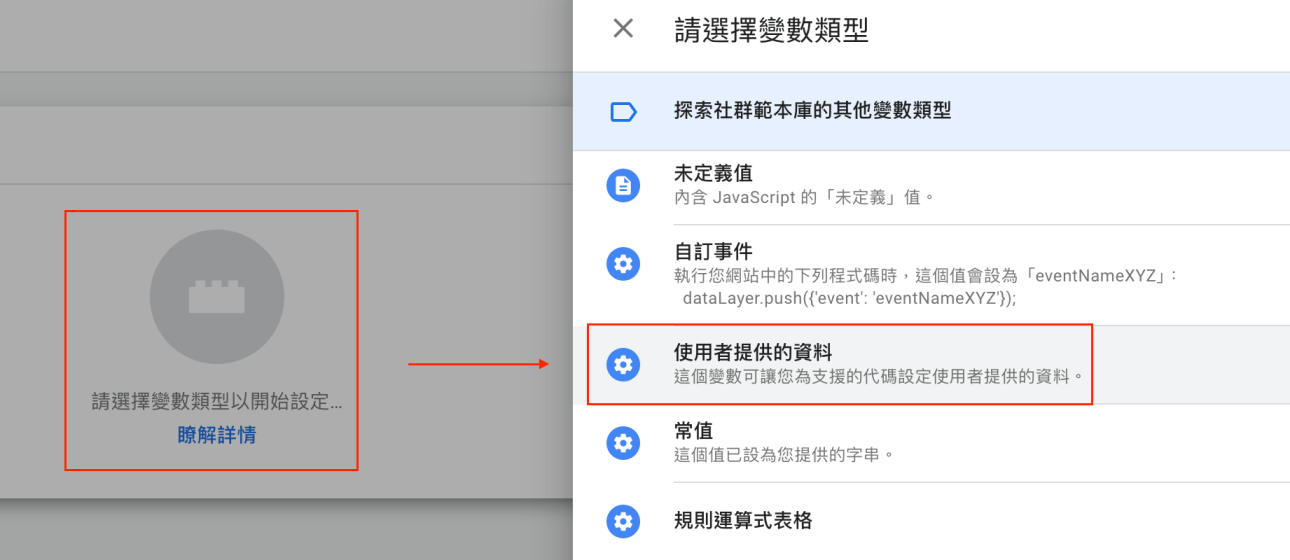The height and width of the screenshot is (560, 1290).
Task: Select 規則運算式表格 variable type title
Action: (x=743, y=521)
